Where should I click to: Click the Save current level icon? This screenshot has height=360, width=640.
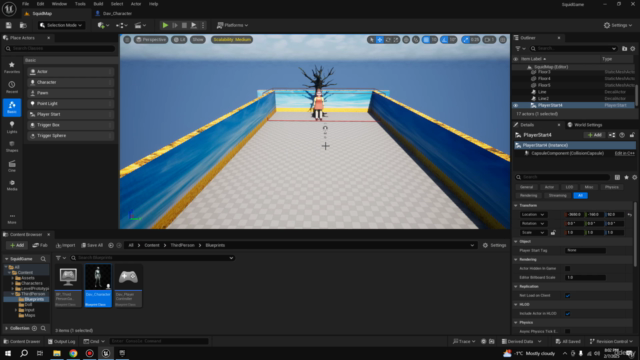click(9, 25)
